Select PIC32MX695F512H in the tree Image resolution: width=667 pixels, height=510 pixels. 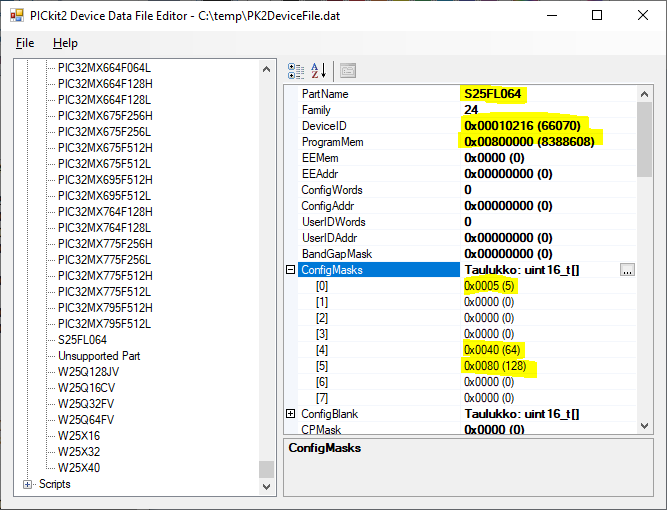[x=105, y=180]
